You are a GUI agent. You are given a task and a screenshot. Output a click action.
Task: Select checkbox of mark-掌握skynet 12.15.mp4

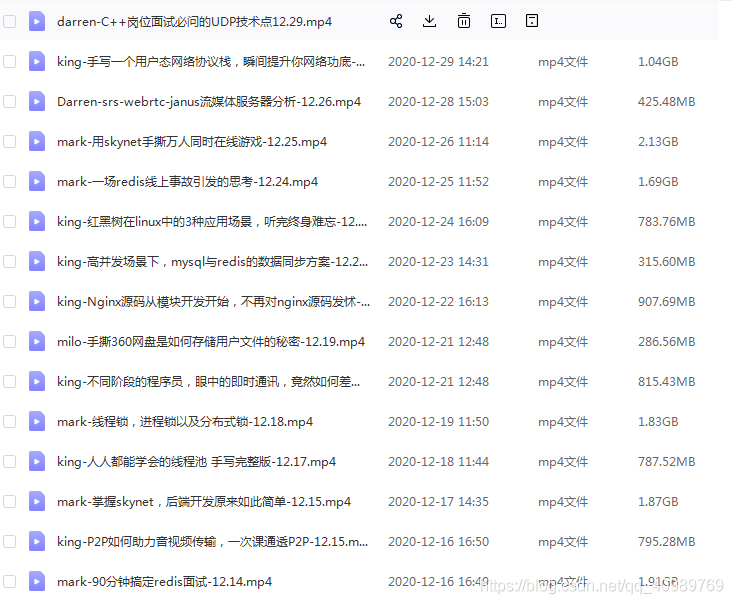[x=9, y=501]
